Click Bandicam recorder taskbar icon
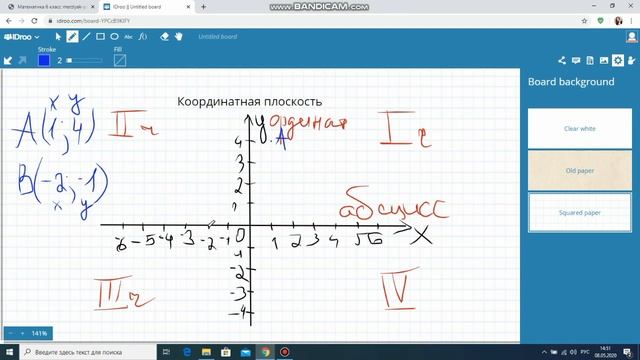The width and height of the screenshot is (640, 360). tap(285, 352)
